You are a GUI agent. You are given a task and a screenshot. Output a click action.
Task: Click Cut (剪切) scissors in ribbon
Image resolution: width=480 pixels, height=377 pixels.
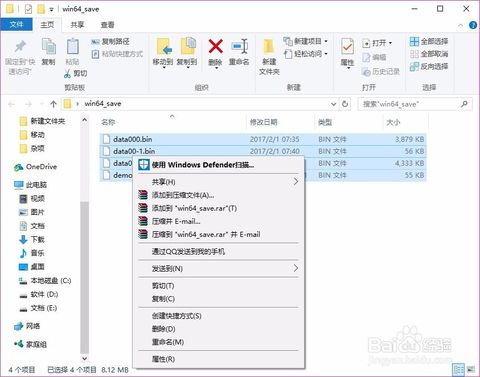75,74
